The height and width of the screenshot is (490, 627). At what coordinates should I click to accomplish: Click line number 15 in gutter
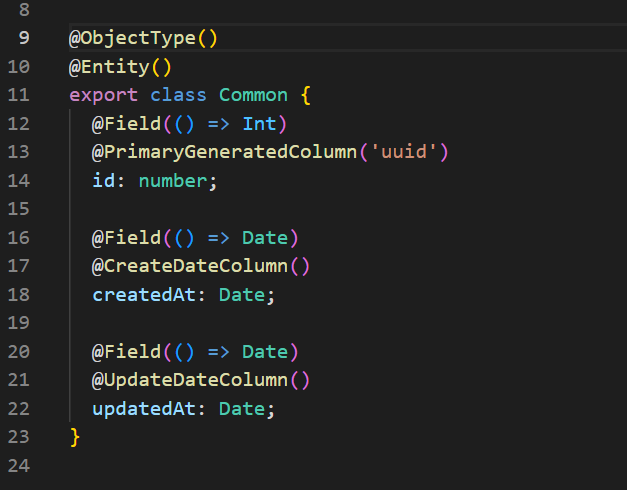click(x=18, y=209)
